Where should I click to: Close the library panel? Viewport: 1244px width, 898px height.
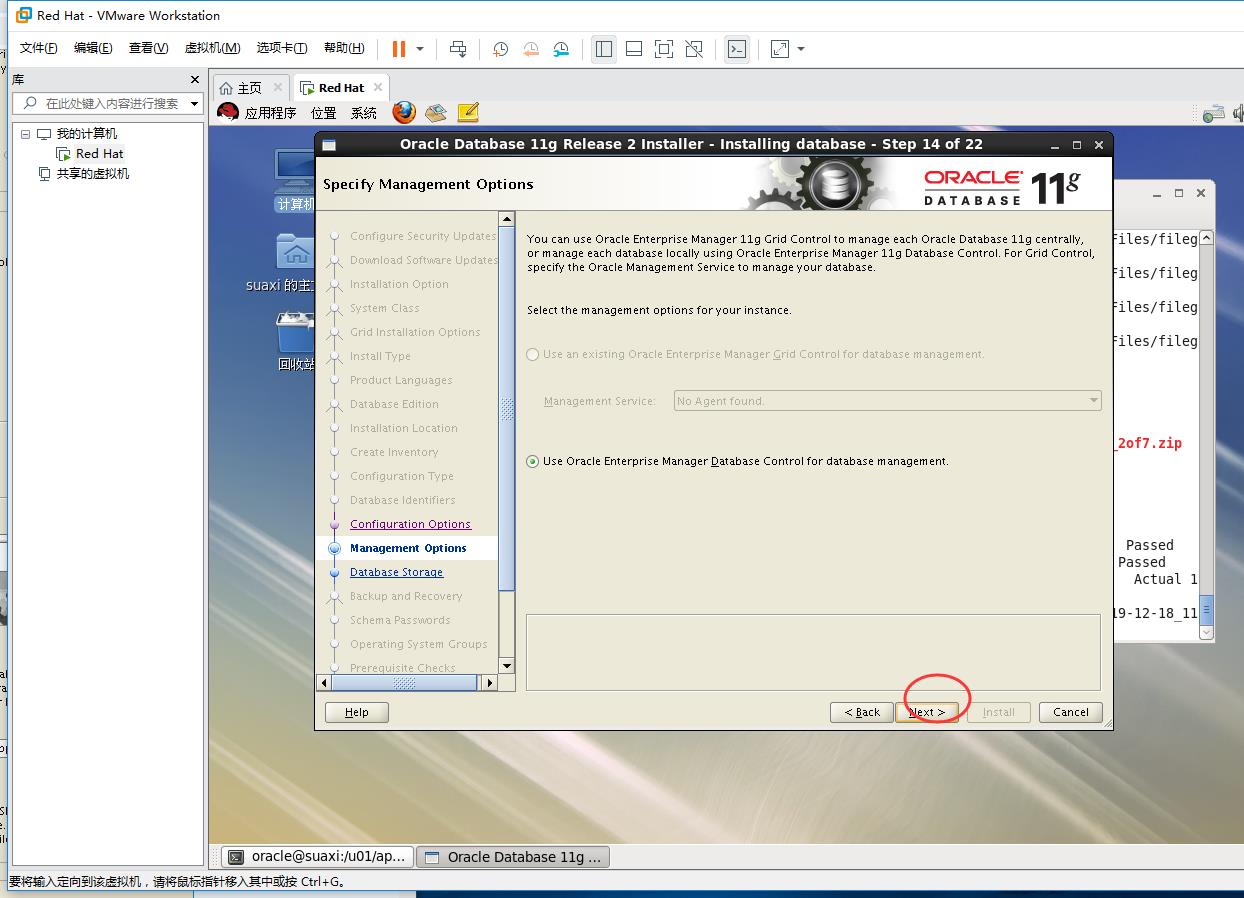(x=195, y=79)
